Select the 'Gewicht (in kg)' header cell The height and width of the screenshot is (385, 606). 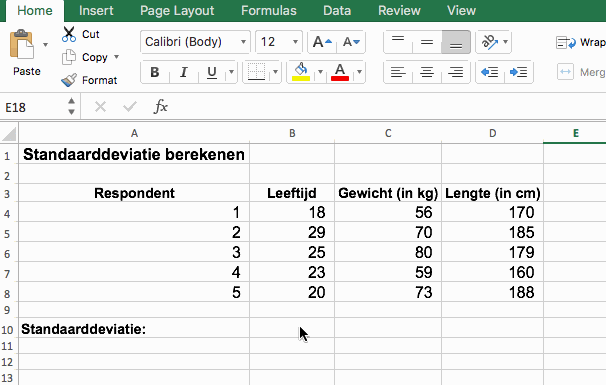(388, 193)
